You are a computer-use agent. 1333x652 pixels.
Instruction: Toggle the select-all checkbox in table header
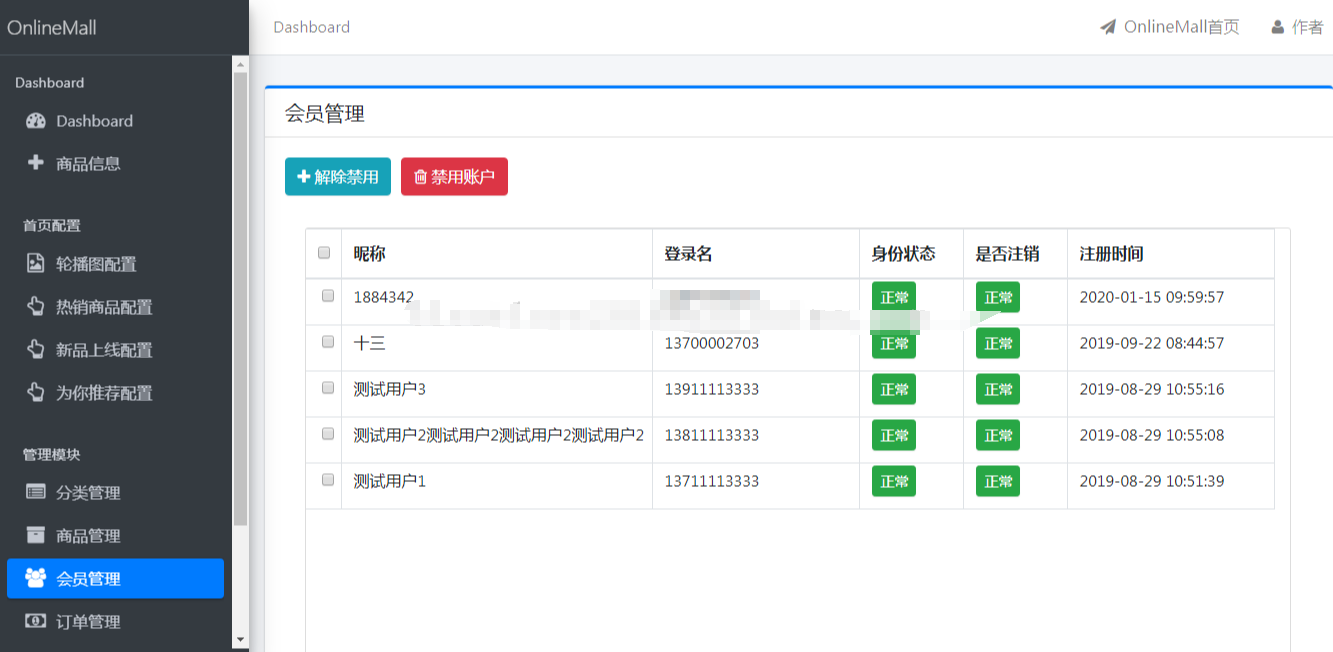[x=324, y=253]
